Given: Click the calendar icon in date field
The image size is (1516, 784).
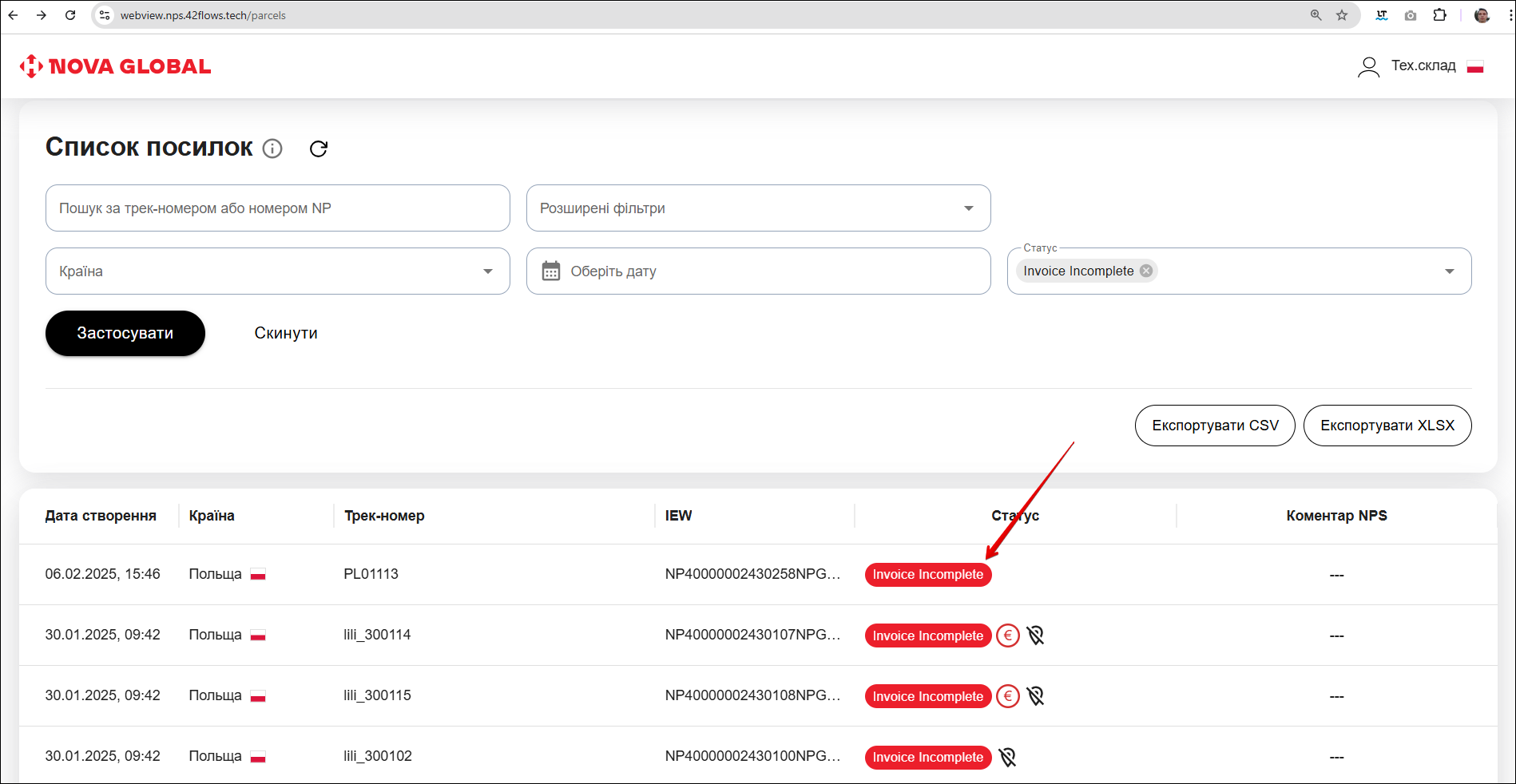Looking at the screenshot, I should (x=551, y=271).
